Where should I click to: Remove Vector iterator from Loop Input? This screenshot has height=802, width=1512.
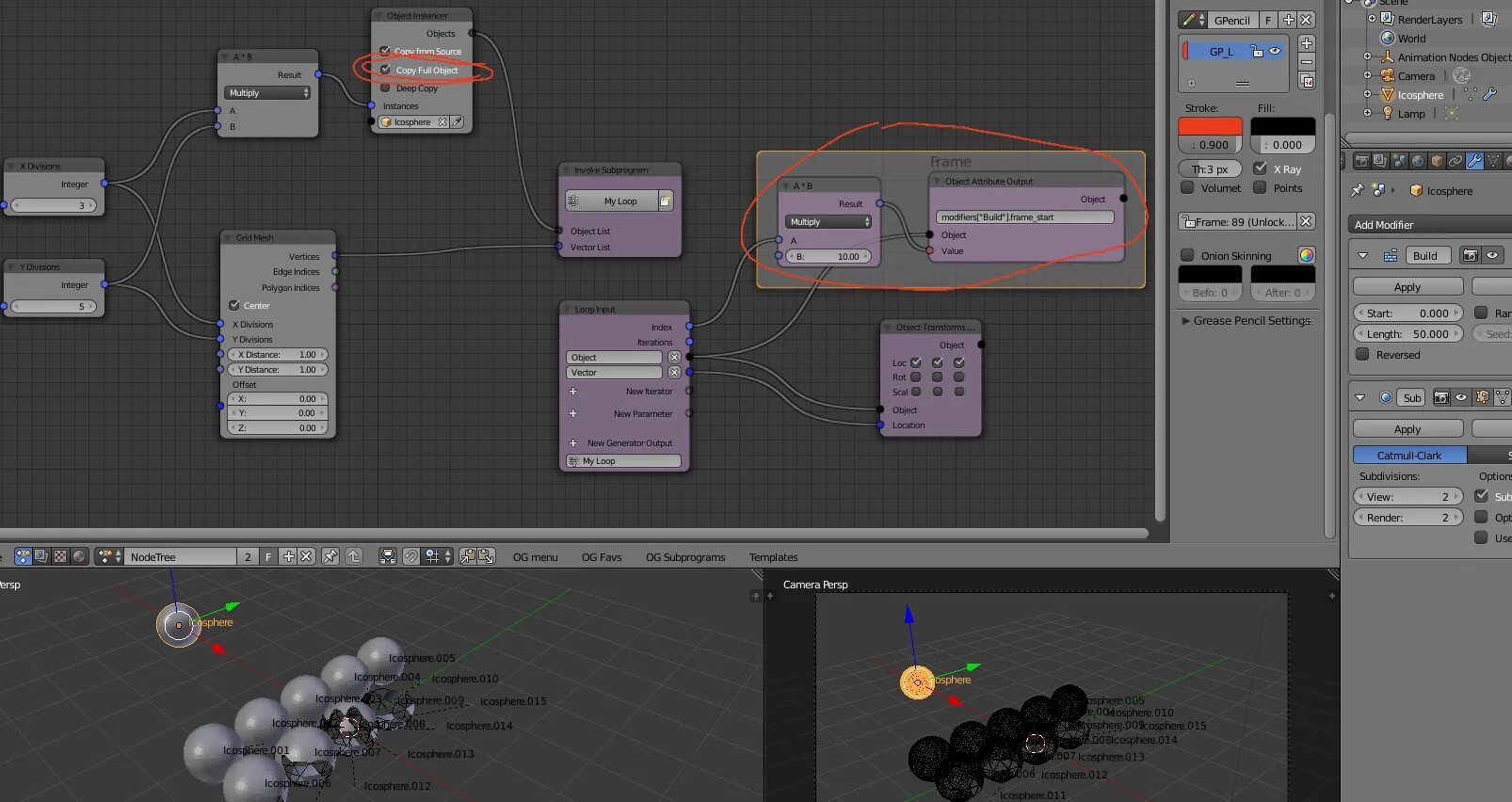pyautogui.click(x=674, y=372)
